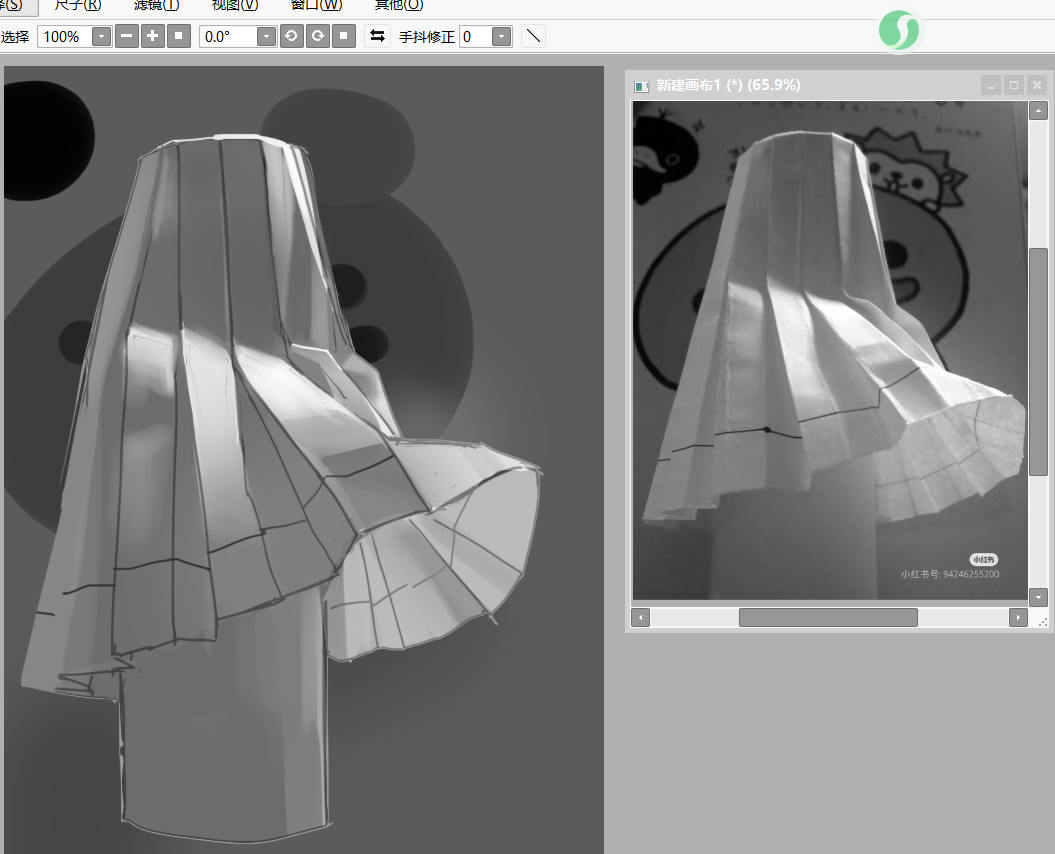Reset the canvas rotation angle

343,36
